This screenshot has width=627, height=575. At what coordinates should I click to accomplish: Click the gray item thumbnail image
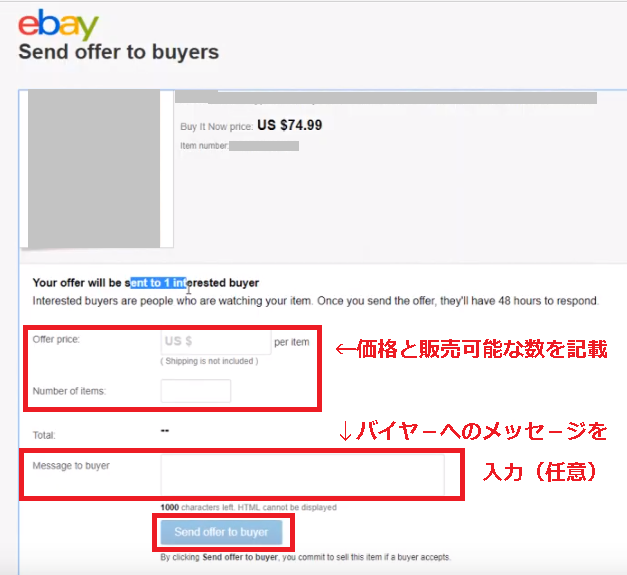pyautogui.click(x=94, y=168)
